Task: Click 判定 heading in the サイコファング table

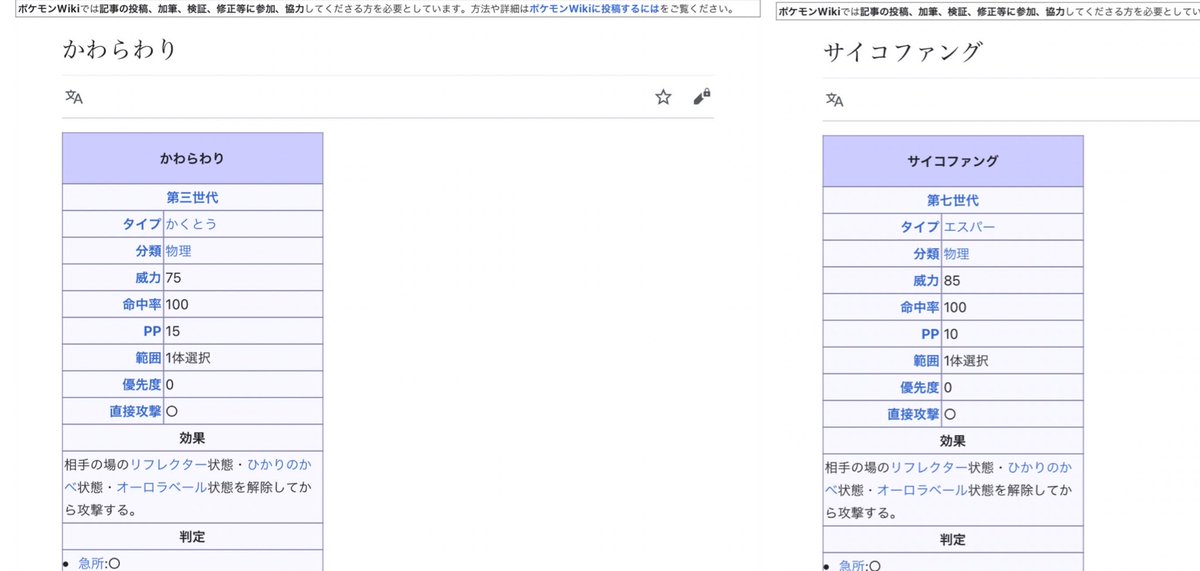Action: coord(953,540)
